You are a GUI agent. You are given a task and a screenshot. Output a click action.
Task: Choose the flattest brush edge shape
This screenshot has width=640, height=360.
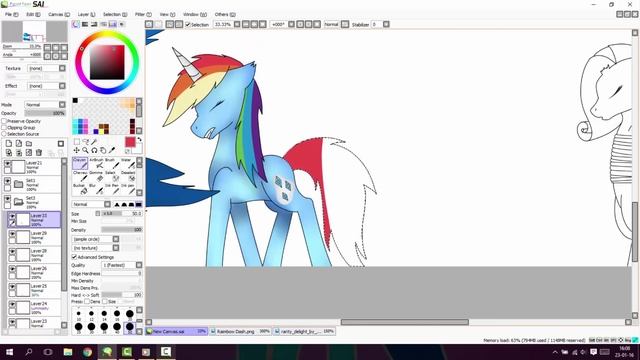click(139, 204)
